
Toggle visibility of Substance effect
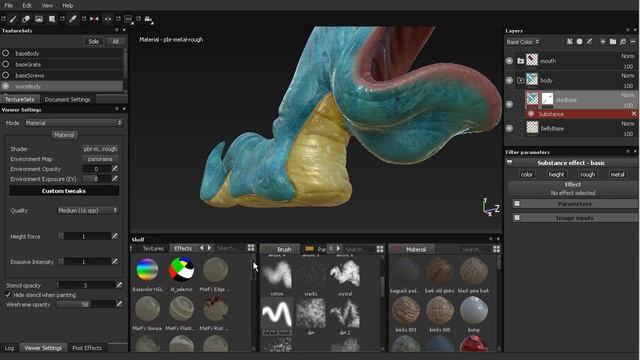(531, 114)
